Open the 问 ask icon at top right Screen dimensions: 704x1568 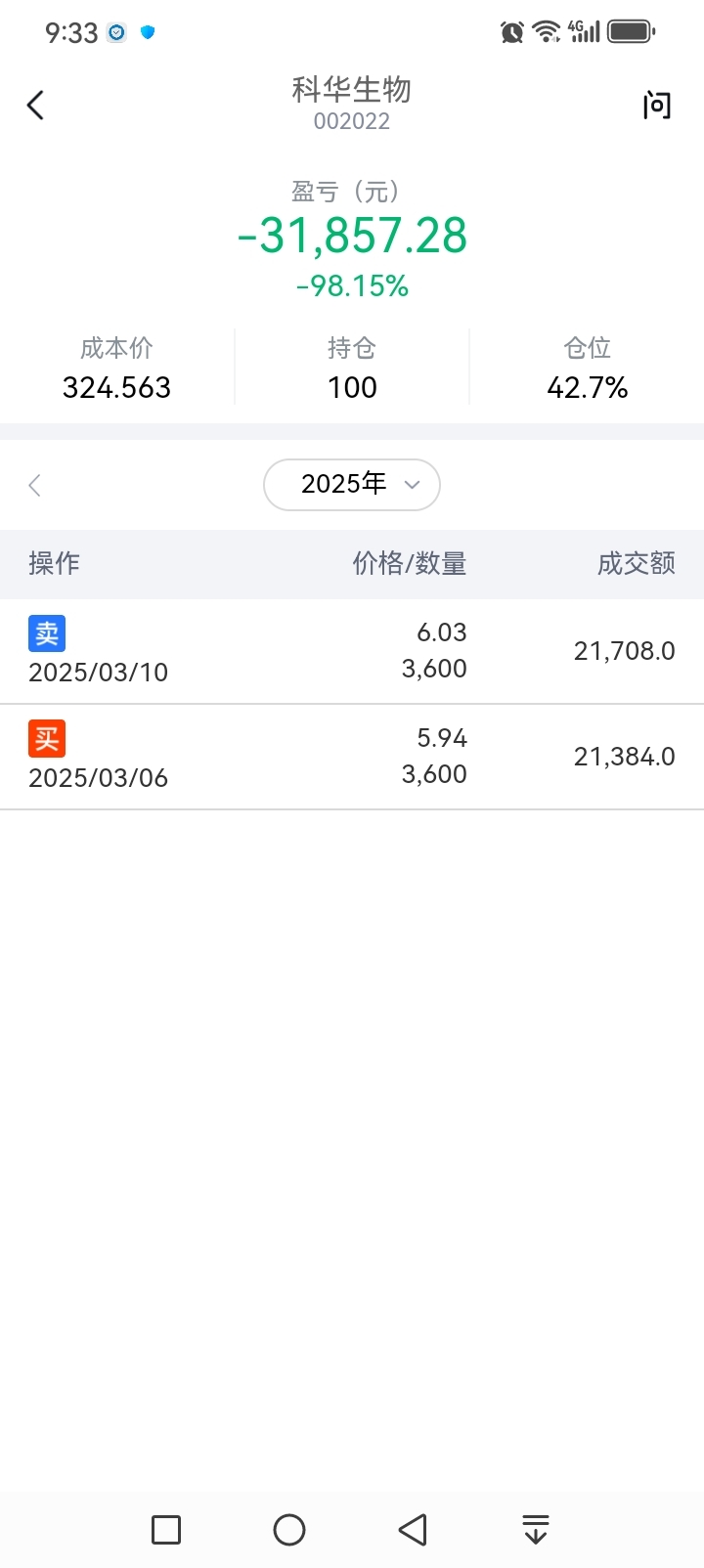pos(657,105)
